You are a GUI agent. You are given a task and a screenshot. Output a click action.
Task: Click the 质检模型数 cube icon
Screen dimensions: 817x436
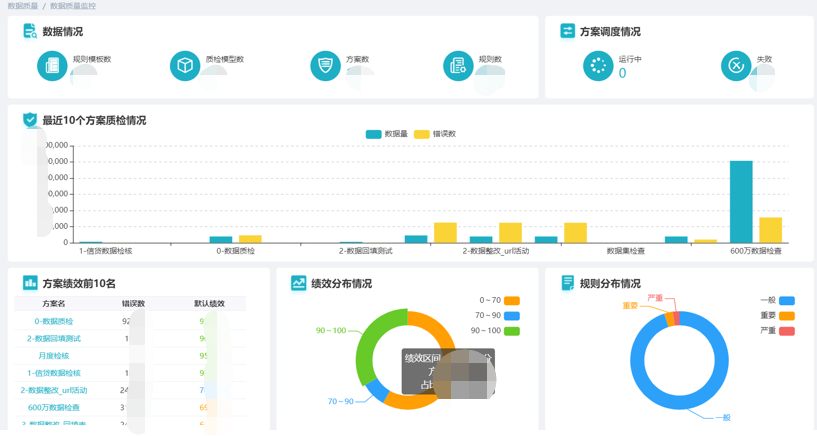(185, 66)
